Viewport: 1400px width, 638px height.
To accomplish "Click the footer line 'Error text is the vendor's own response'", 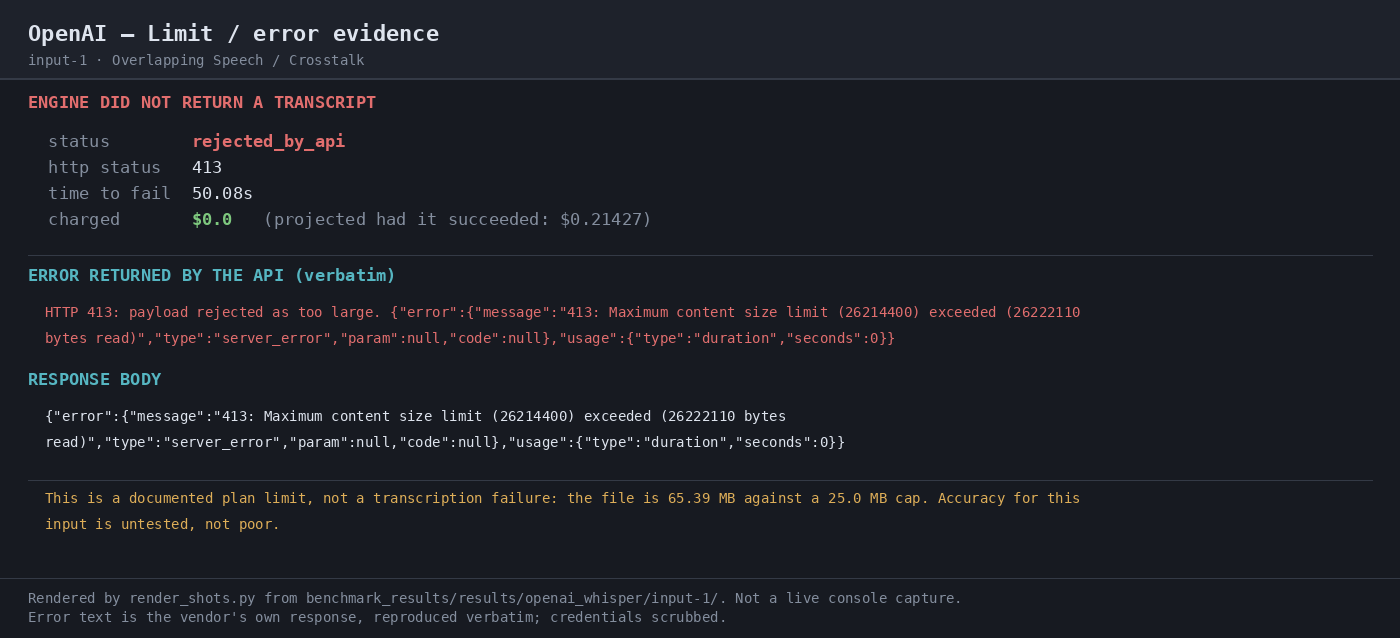I will (377, 617).
